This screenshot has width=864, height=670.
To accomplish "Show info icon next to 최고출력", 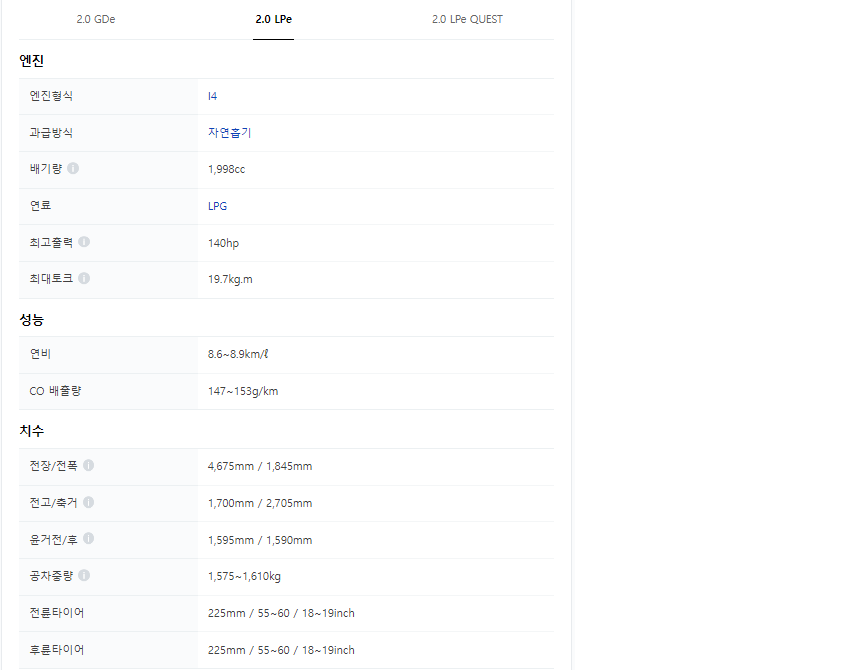I will pyautogui.click(x=84, y=242).
